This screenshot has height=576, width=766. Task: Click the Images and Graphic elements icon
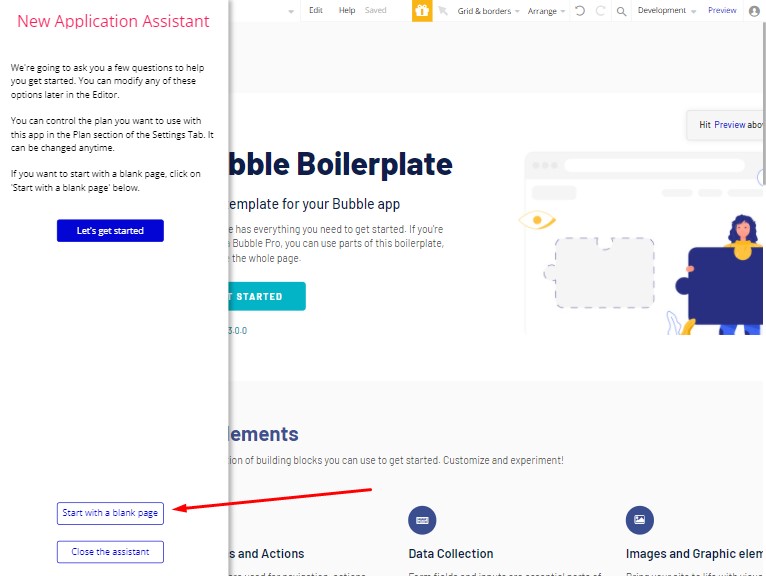[x=639, y=520]
